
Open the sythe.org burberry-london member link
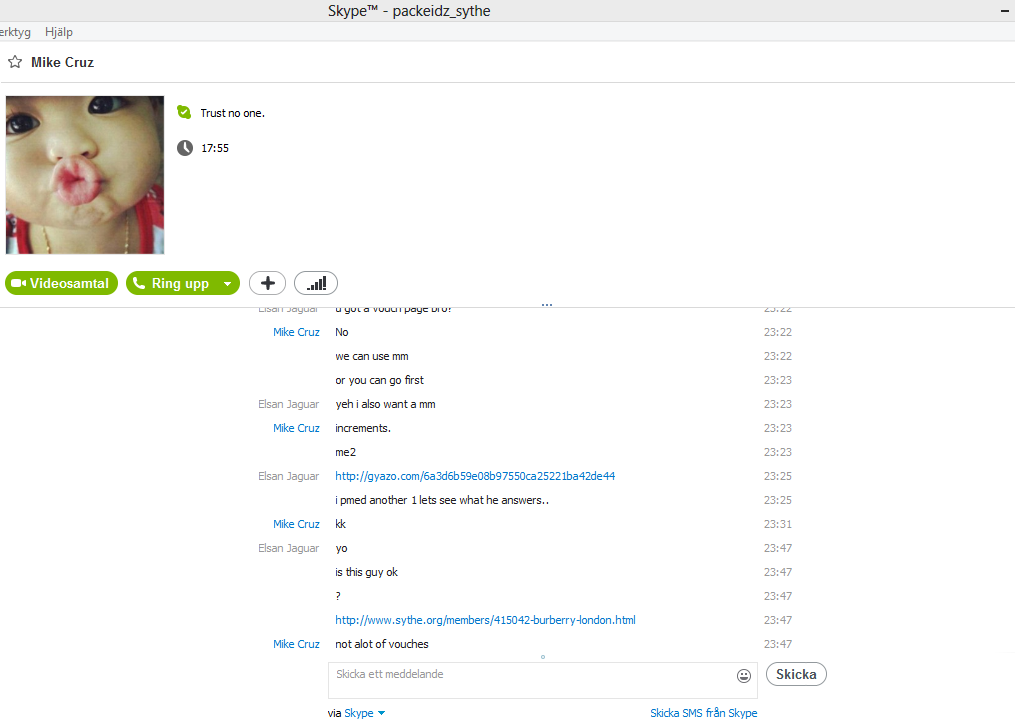point(485,620)
